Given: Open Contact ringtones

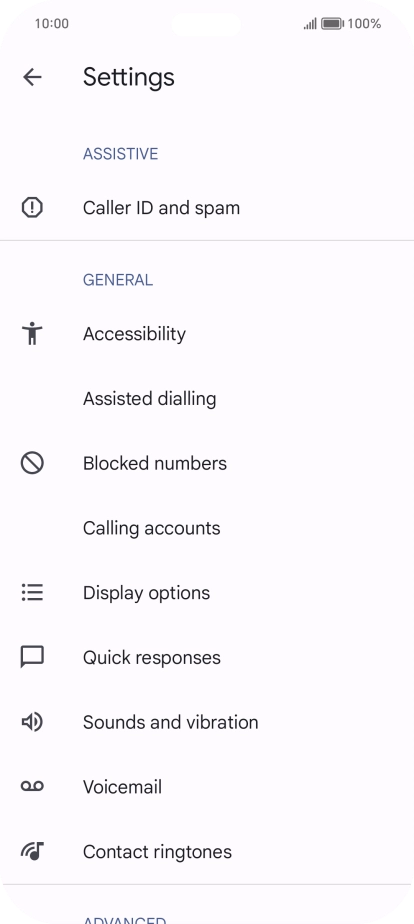Looking at the screenshot, I should coord(207,852).
